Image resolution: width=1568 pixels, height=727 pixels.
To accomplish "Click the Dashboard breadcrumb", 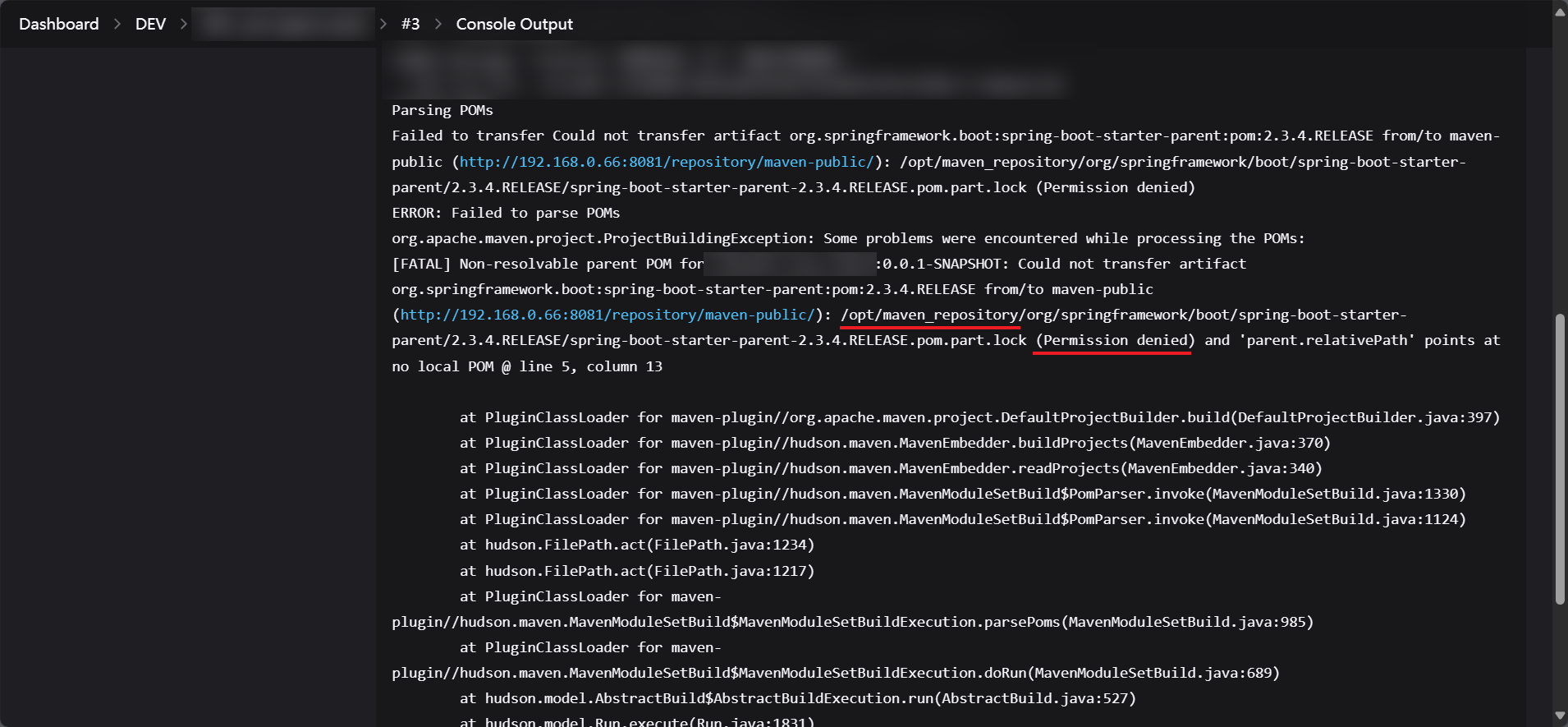I will (58, 24).
